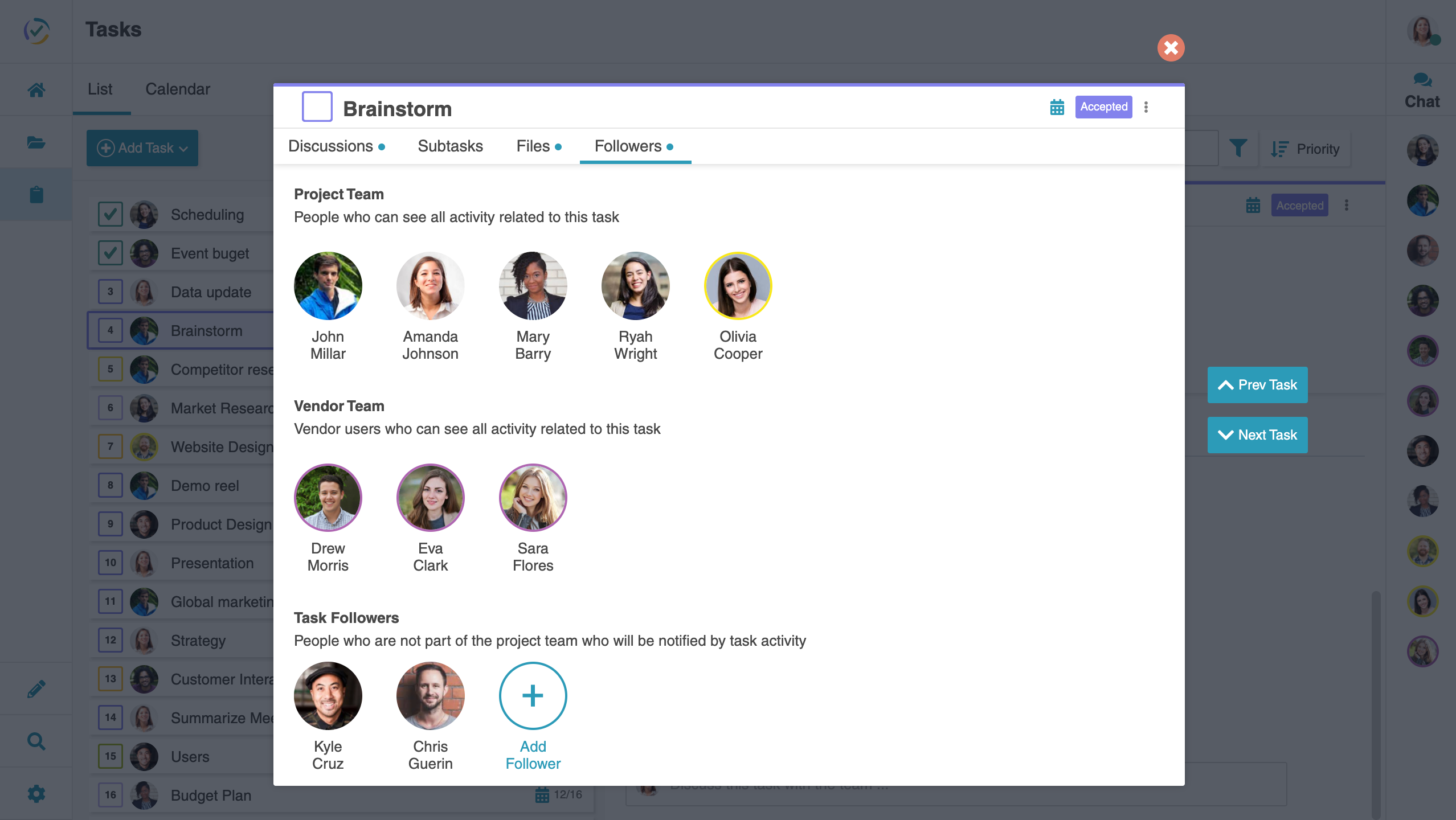This screenshot has height=820, width=1456.
Task: Click the filter funnel icon
Action: tap(1238, 149)
